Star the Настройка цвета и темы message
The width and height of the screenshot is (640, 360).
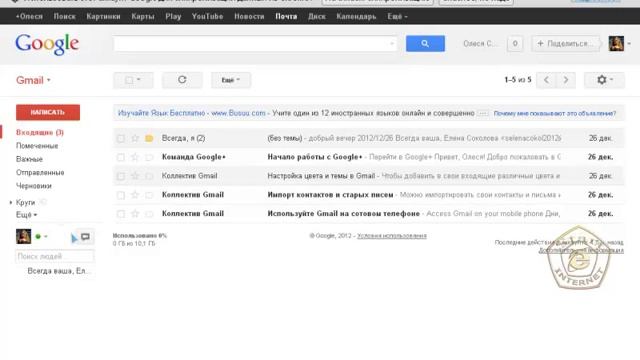click(135, 176)
